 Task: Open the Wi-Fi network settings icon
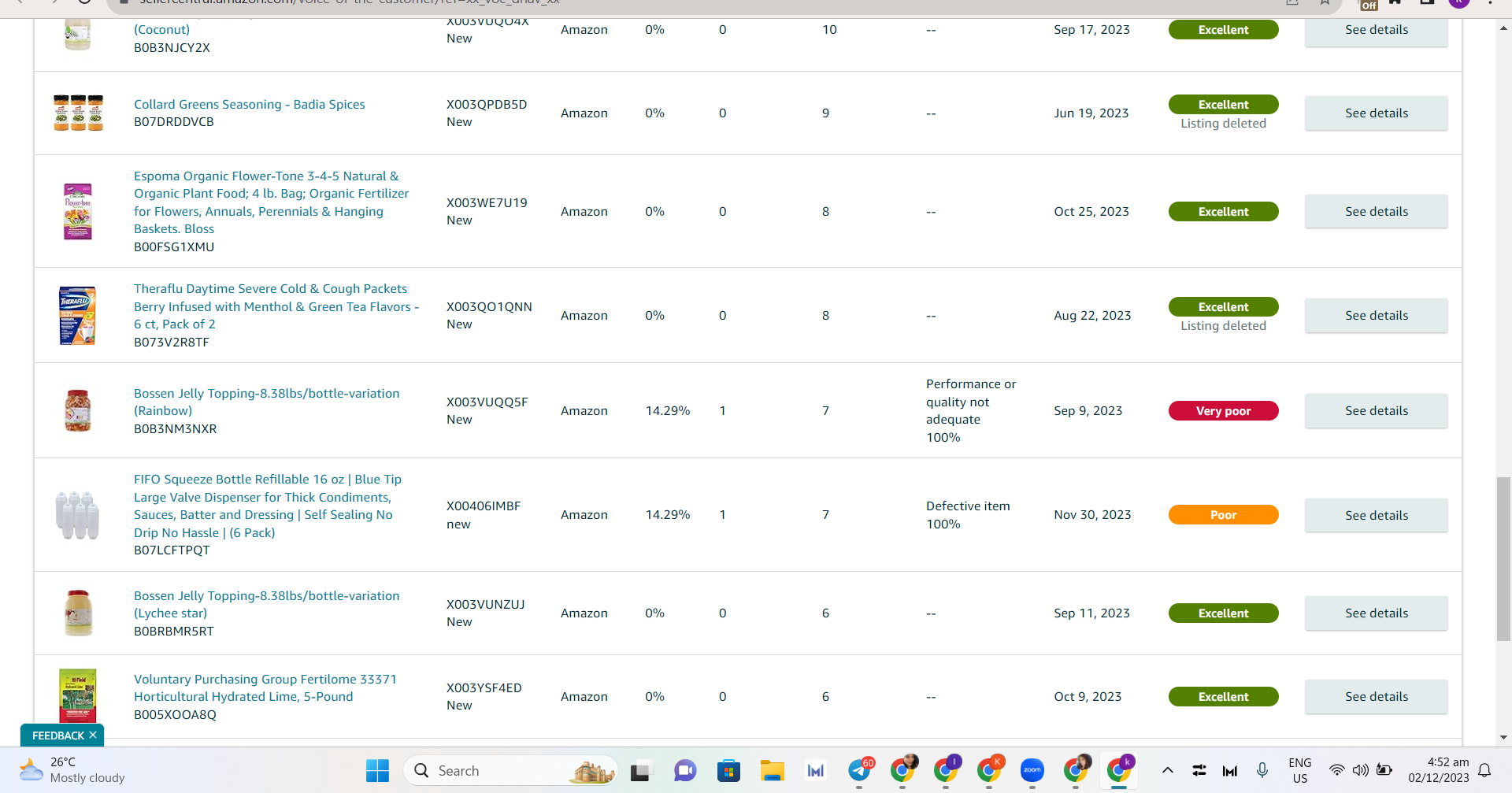pyautogui.click(x=1336, y=770)
